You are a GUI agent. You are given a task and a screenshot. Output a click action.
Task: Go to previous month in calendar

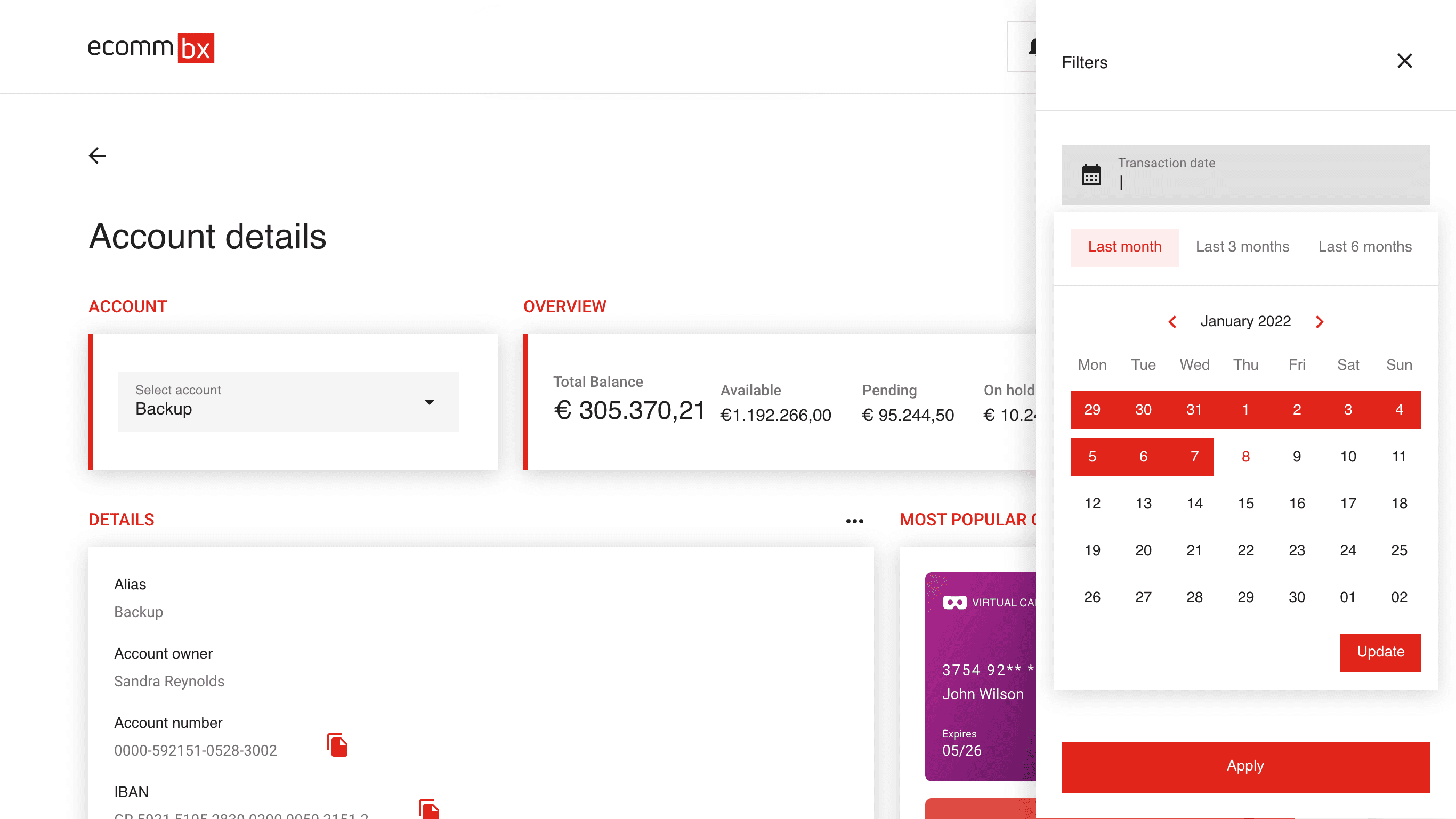coord(1172,322)
